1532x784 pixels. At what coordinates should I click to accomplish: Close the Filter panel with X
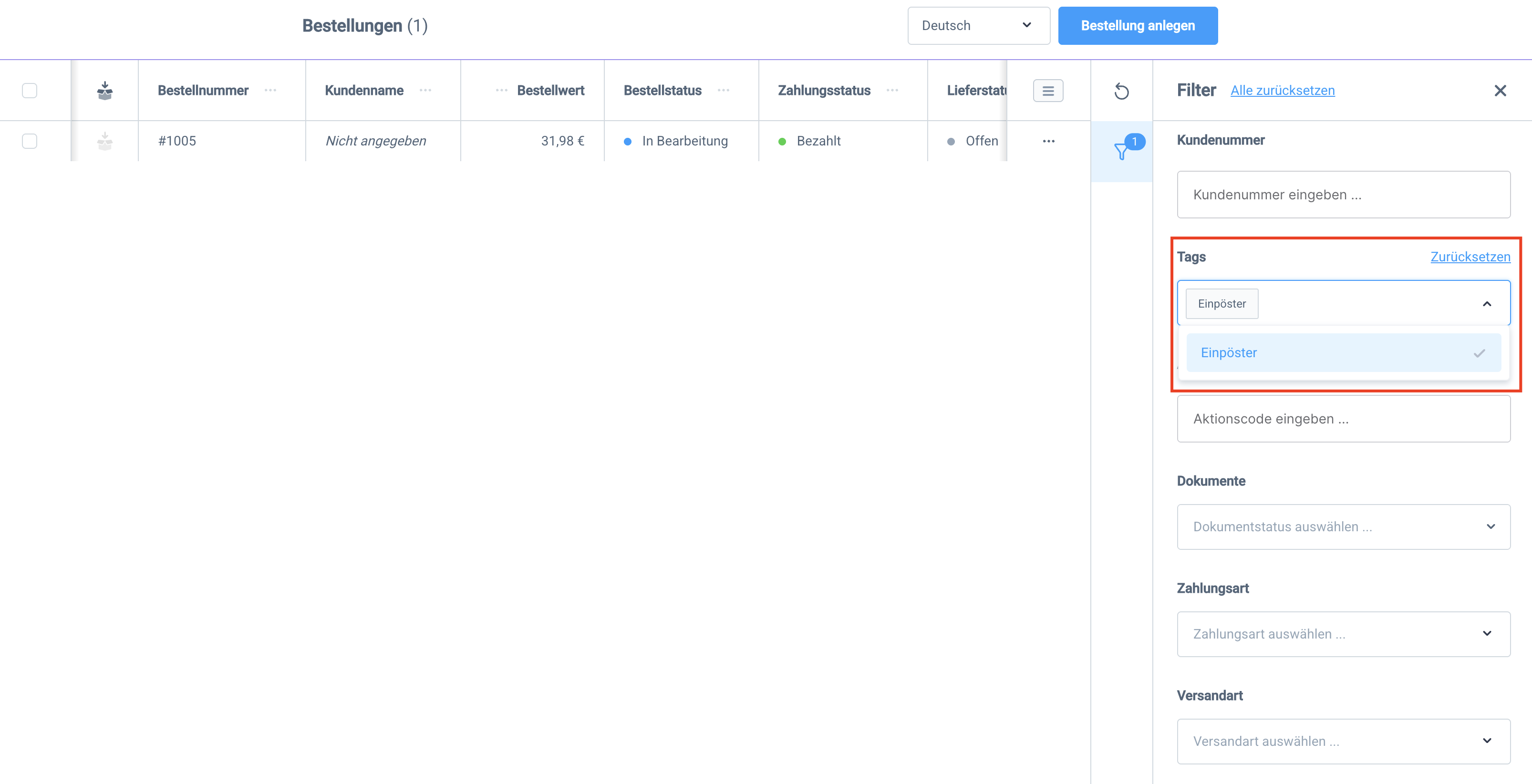pos(1500,91)
